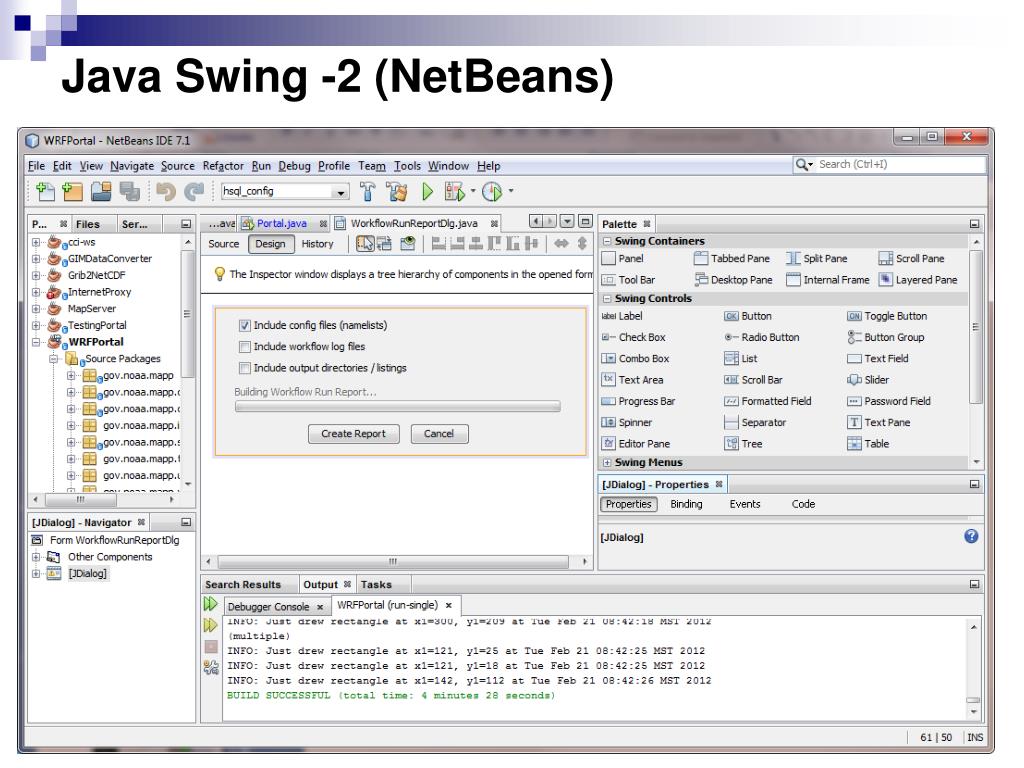1024x768 pixels.
Task: Show the Events properties category
Action: point(745,504)
